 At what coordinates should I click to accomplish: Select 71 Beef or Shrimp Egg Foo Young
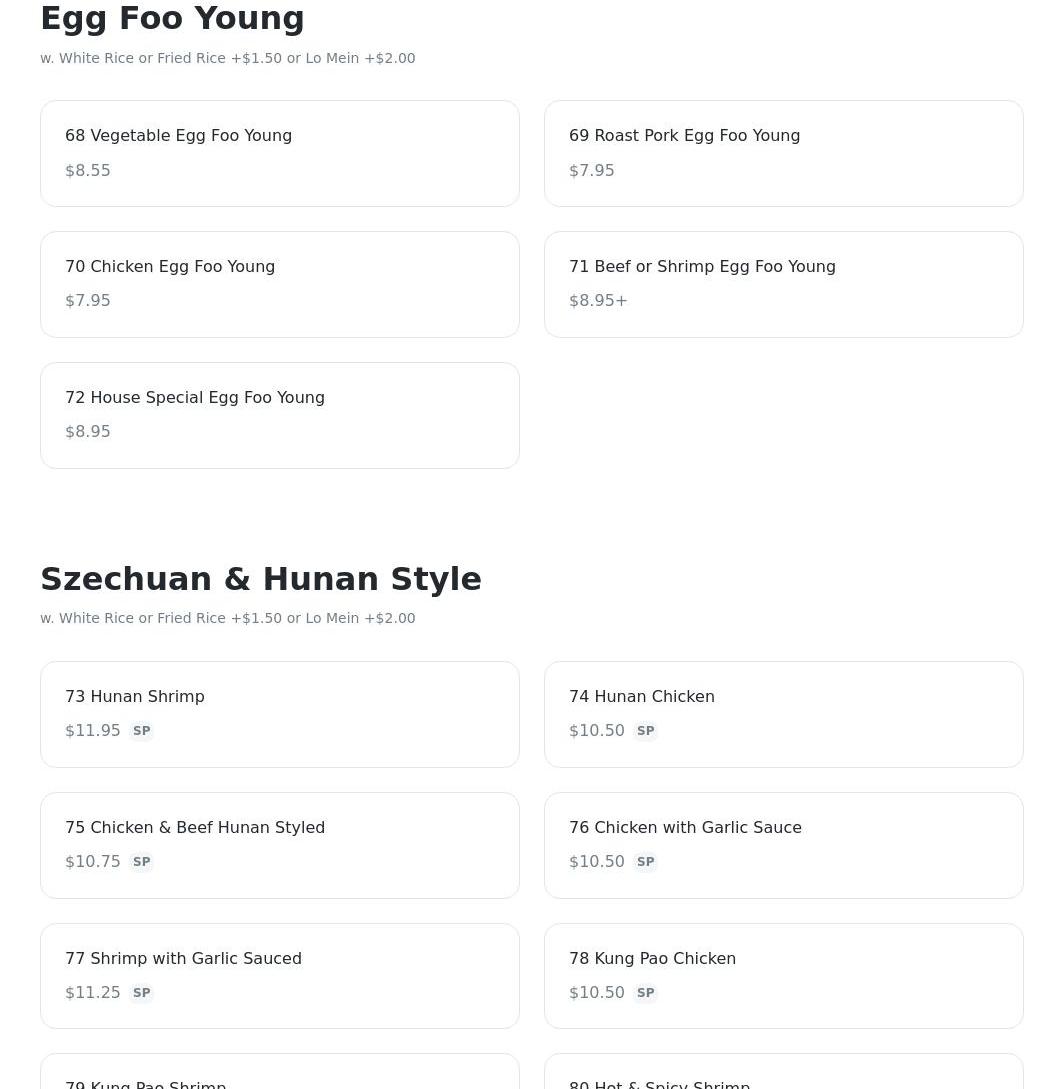point(783,284)
